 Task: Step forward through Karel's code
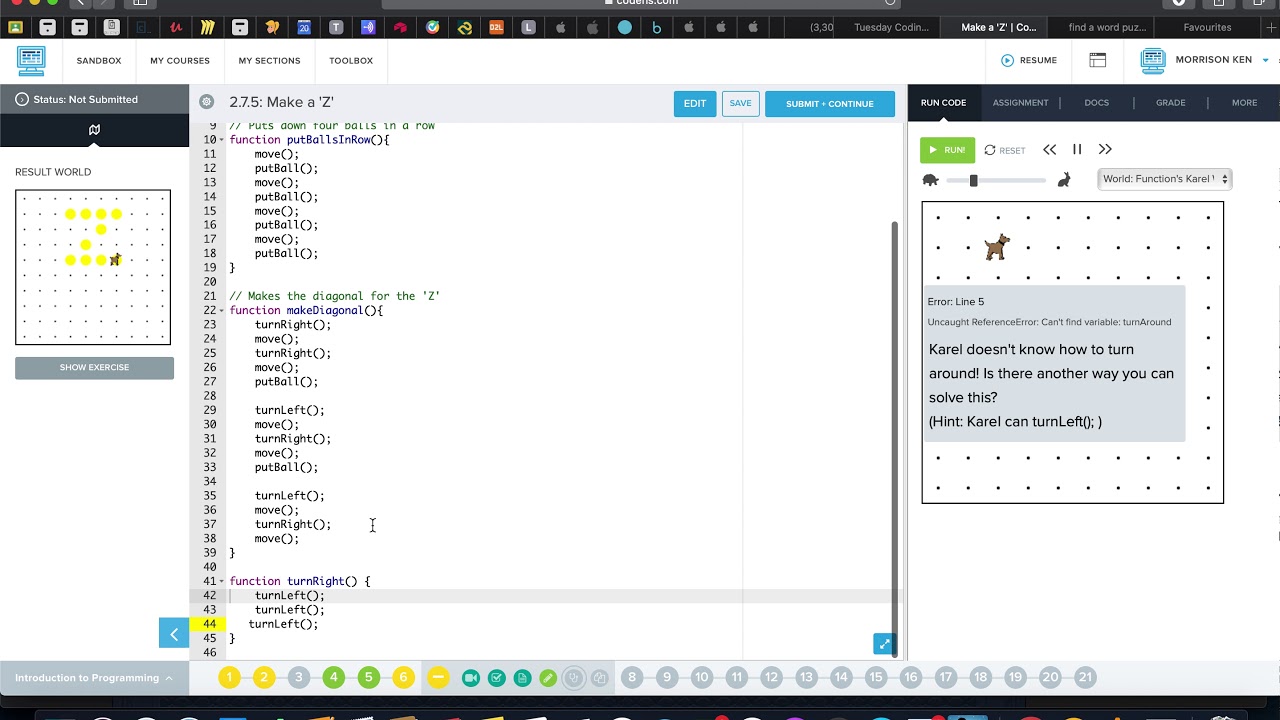[x=1105, y=149]
